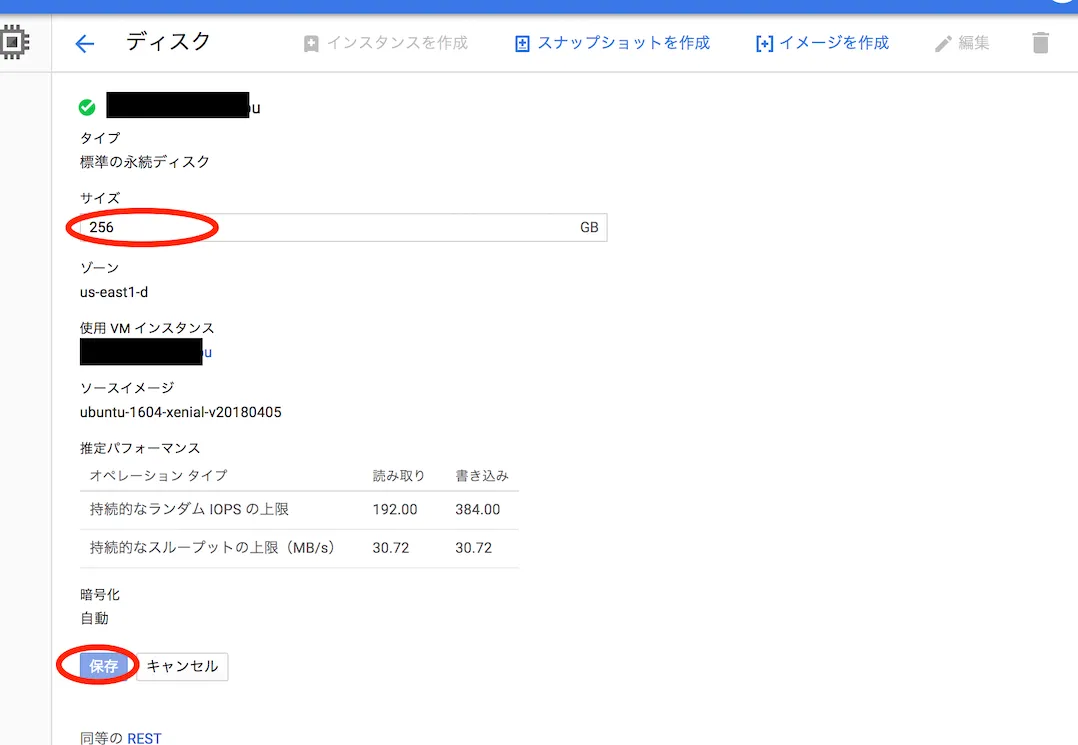Screen dimensions: 1078x745
Task: Click the サイズ field label
Action: (x=100, y=198)
